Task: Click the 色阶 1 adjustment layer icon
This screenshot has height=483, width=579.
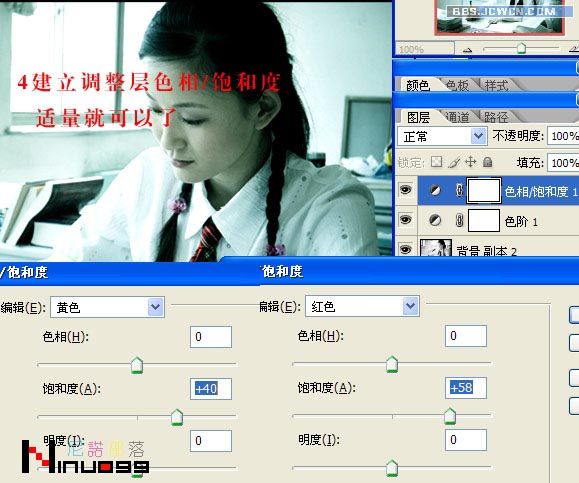Action: (435, 220)
